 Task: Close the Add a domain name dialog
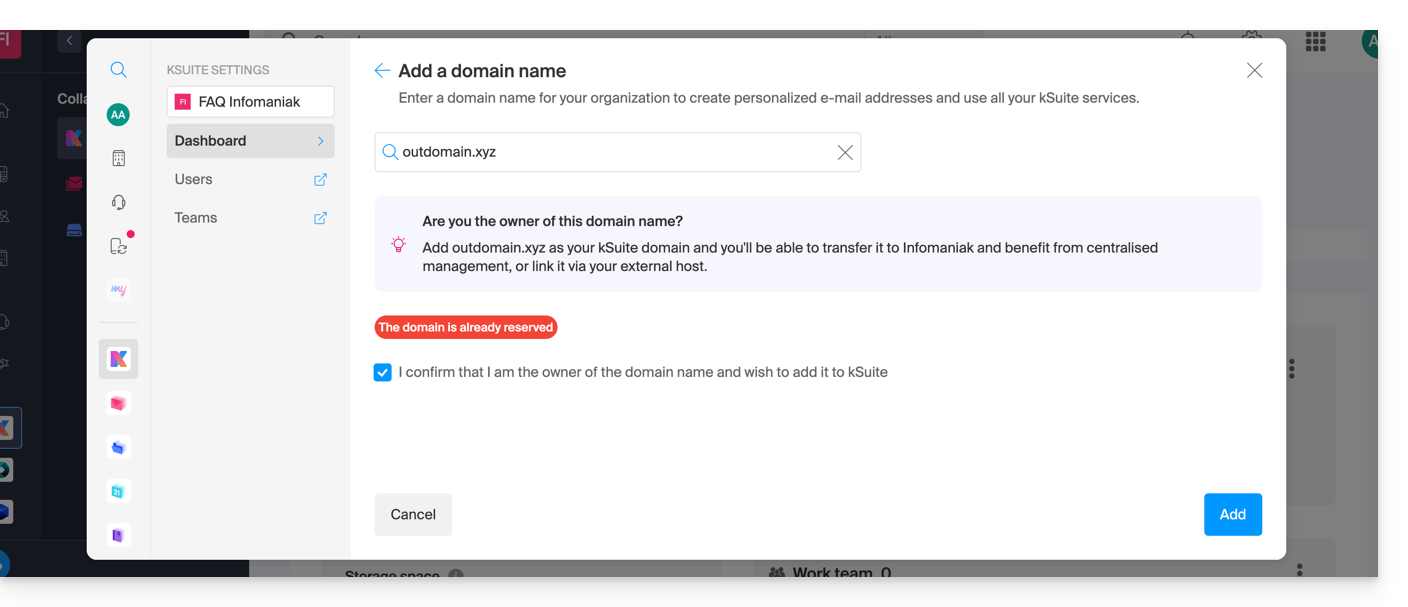tap(1254, 71)
